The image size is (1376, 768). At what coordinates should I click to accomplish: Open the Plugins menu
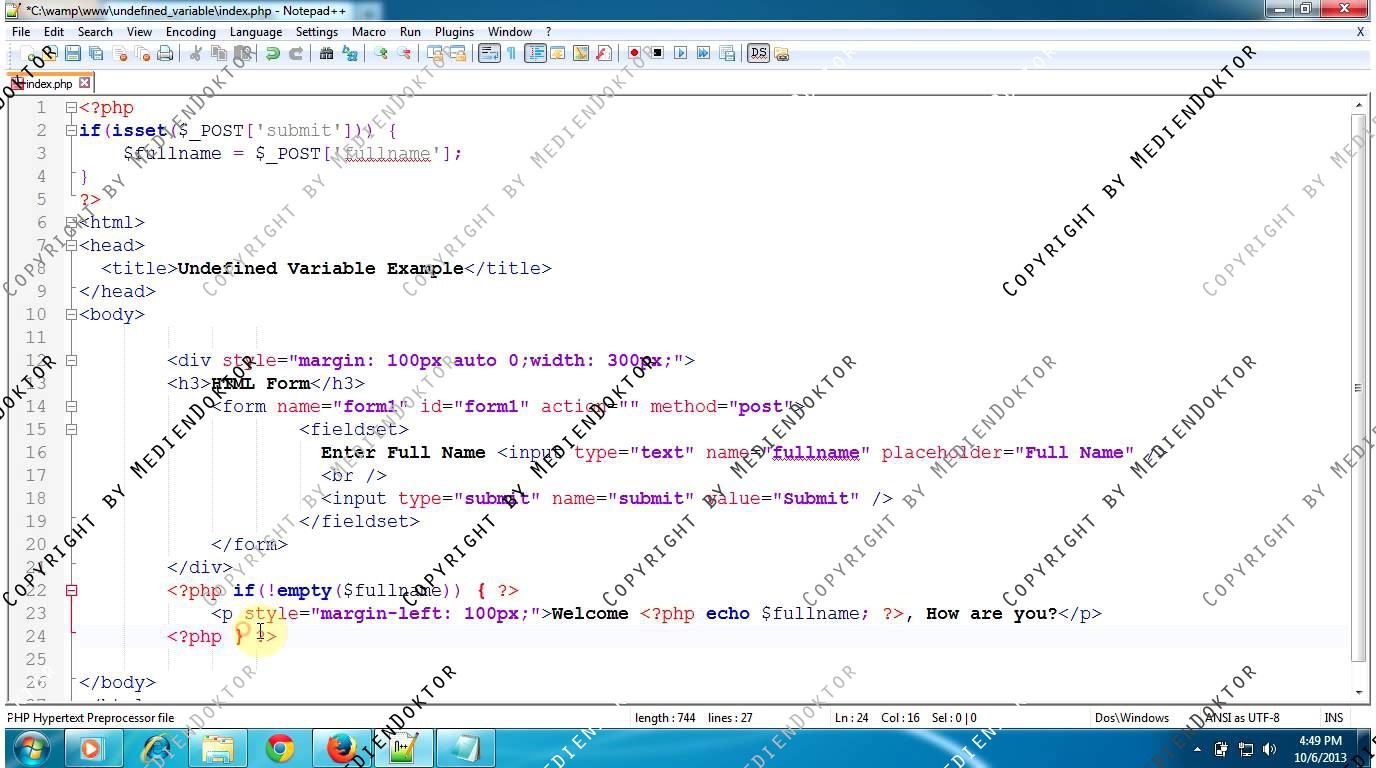[x=454, y=32]
